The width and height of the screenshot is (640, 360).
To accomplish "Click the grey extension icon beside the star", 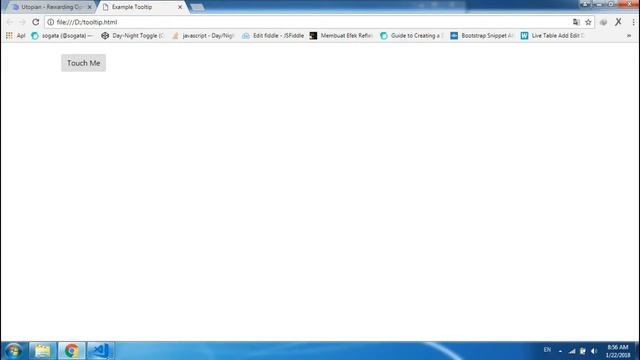I will point(603,22).
